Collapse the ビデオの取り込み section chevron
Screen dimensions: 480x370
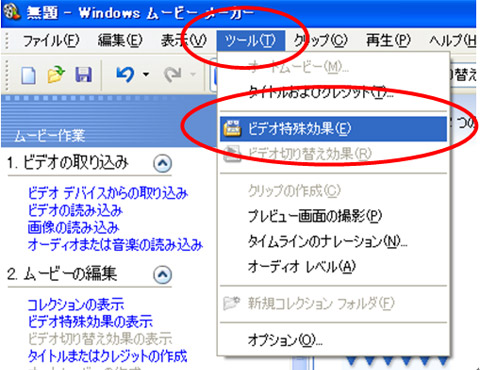click(163, 163)
